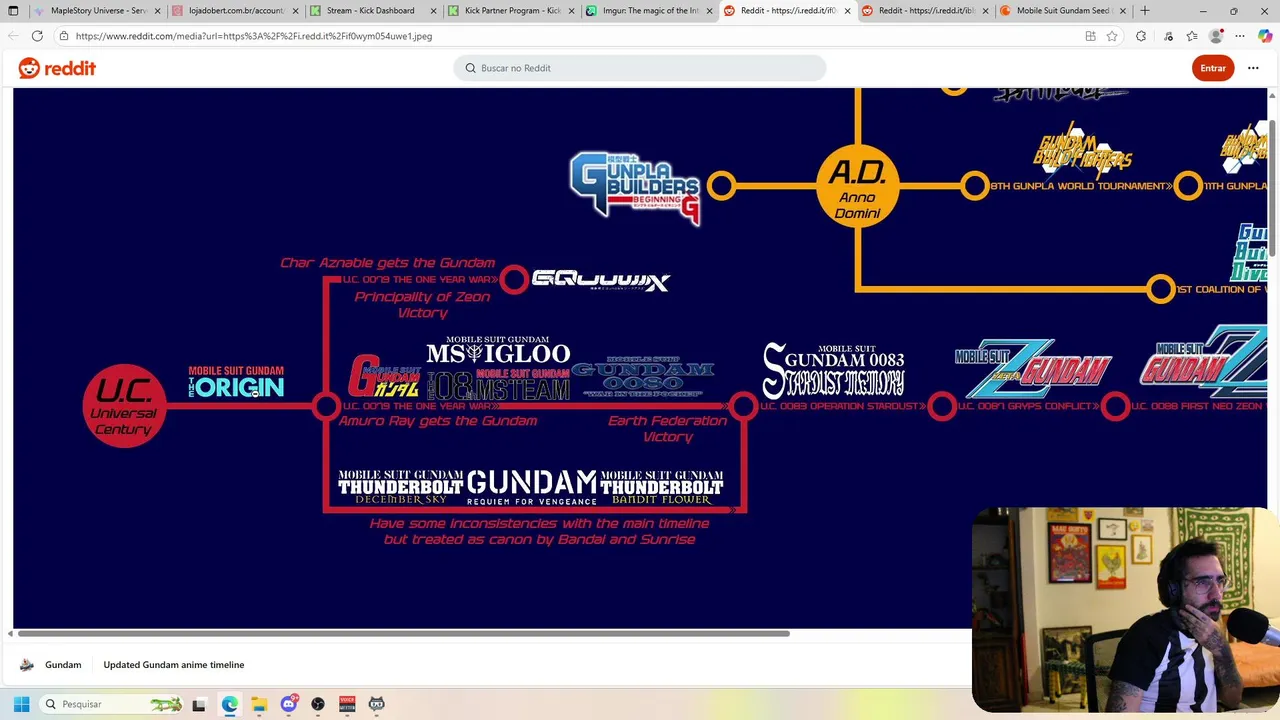This screenshot has height=720, width=1280.
Task: Open Edge Settings and more menu
Action: point(1241,36)
